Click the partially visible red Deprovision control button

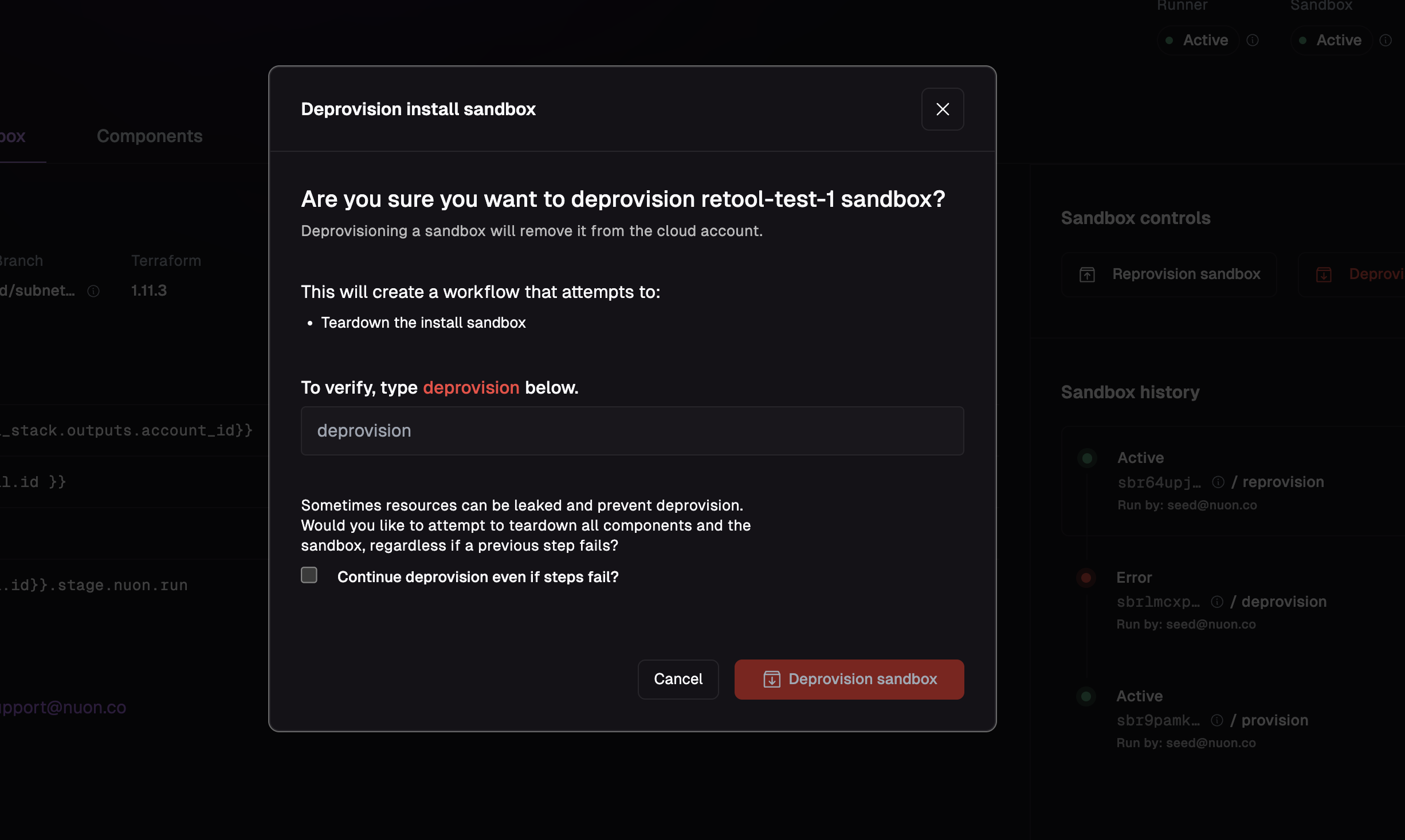coord(1352,274)
